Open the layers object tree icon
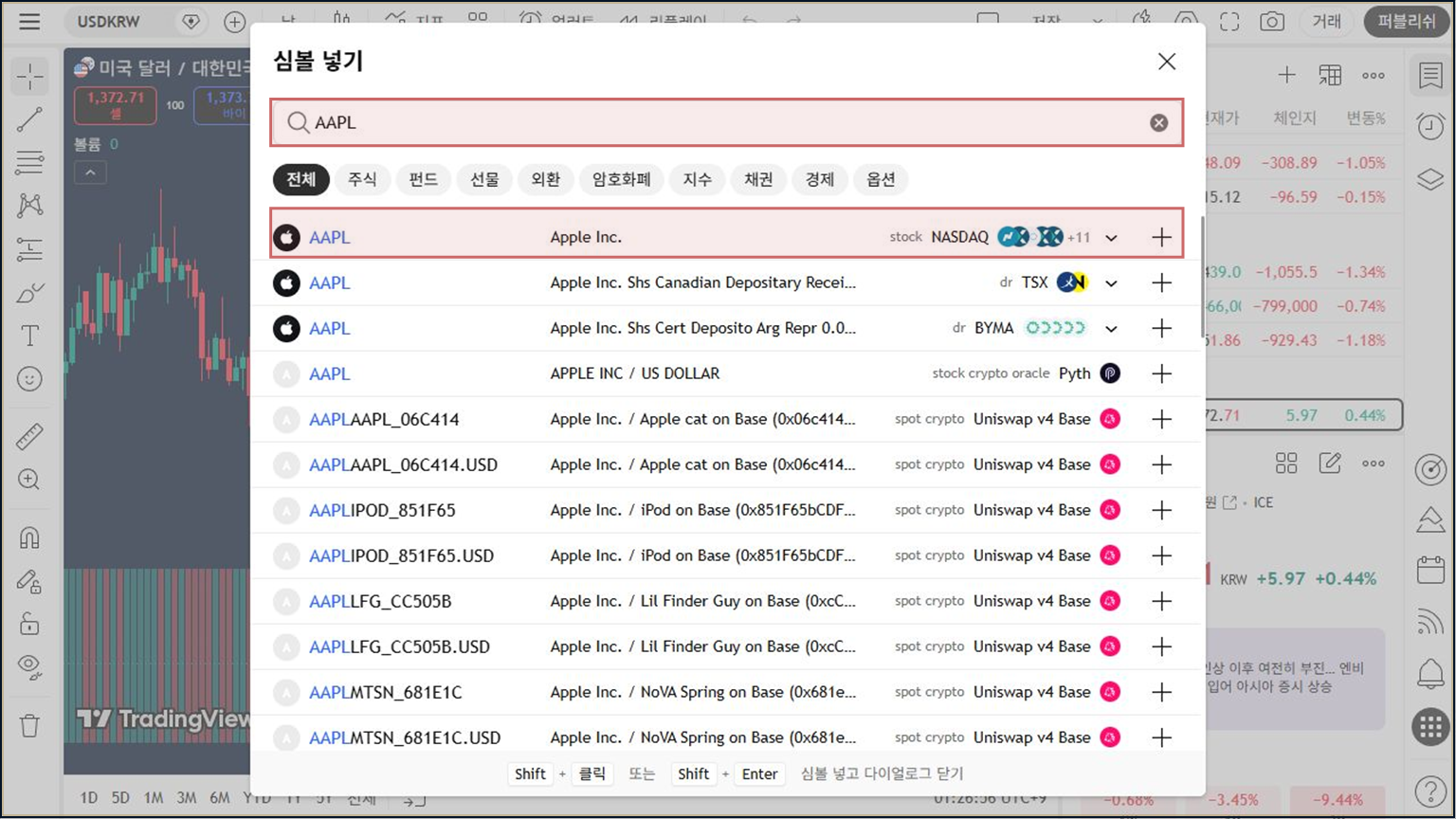The height and width of the screenshot is (819, 1456). [x=1430, y=178]
